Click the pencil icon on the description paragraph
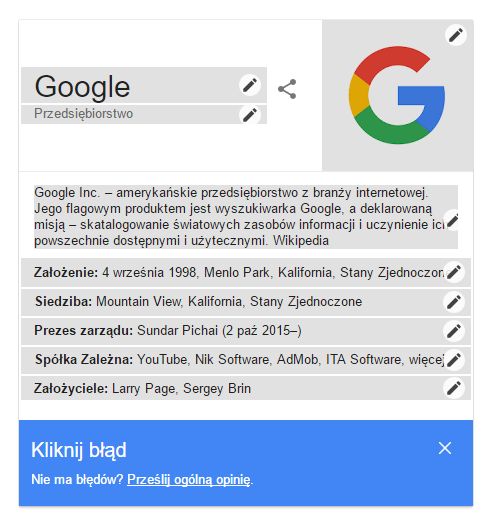 point(453,220)
